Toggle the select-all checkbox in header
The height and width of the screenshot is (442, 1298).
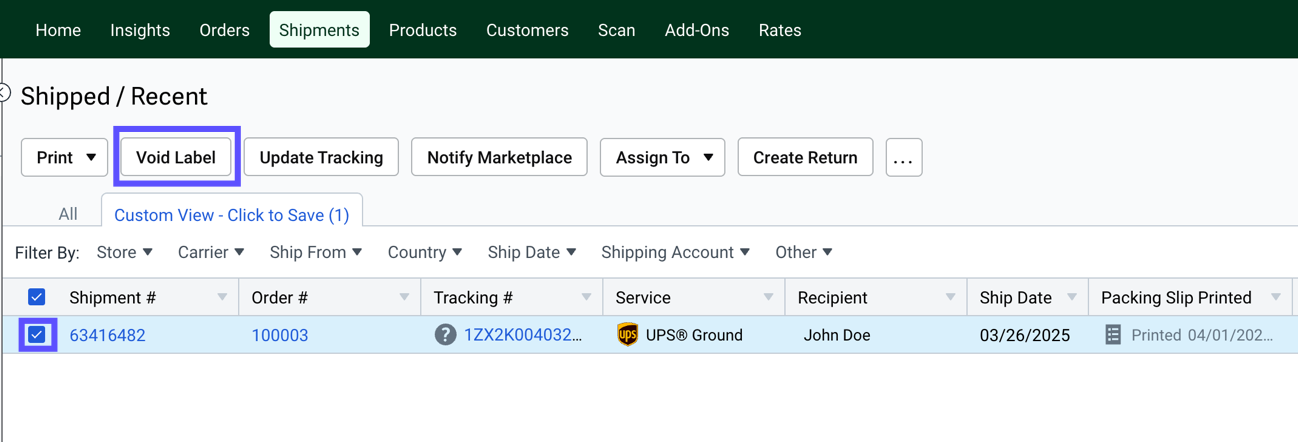(x=37, y=297)
